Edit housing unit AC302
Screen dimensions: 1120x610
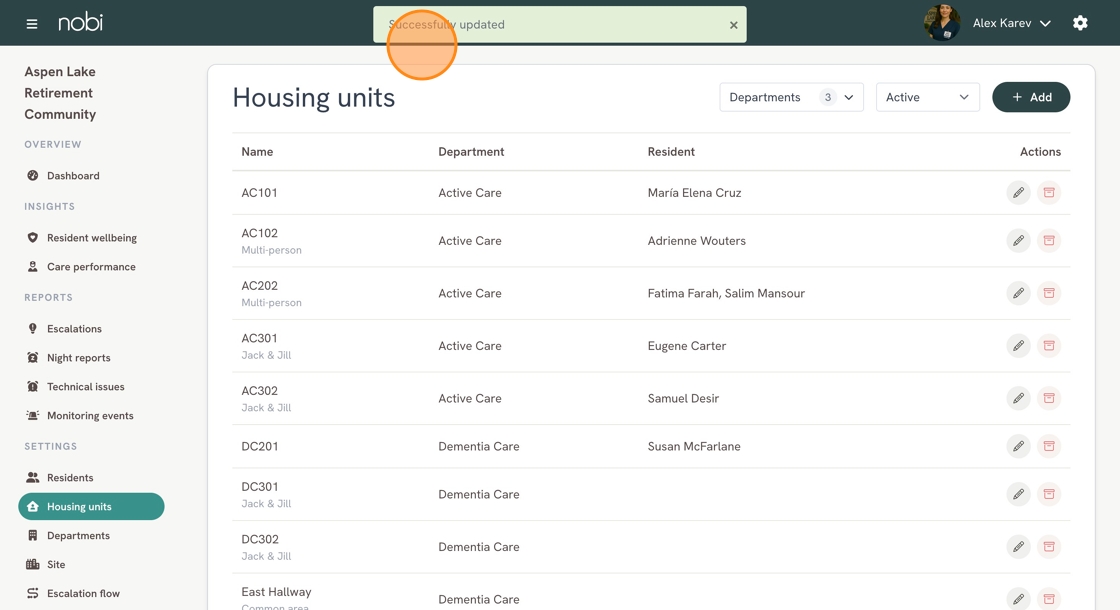coord(1018,398)
